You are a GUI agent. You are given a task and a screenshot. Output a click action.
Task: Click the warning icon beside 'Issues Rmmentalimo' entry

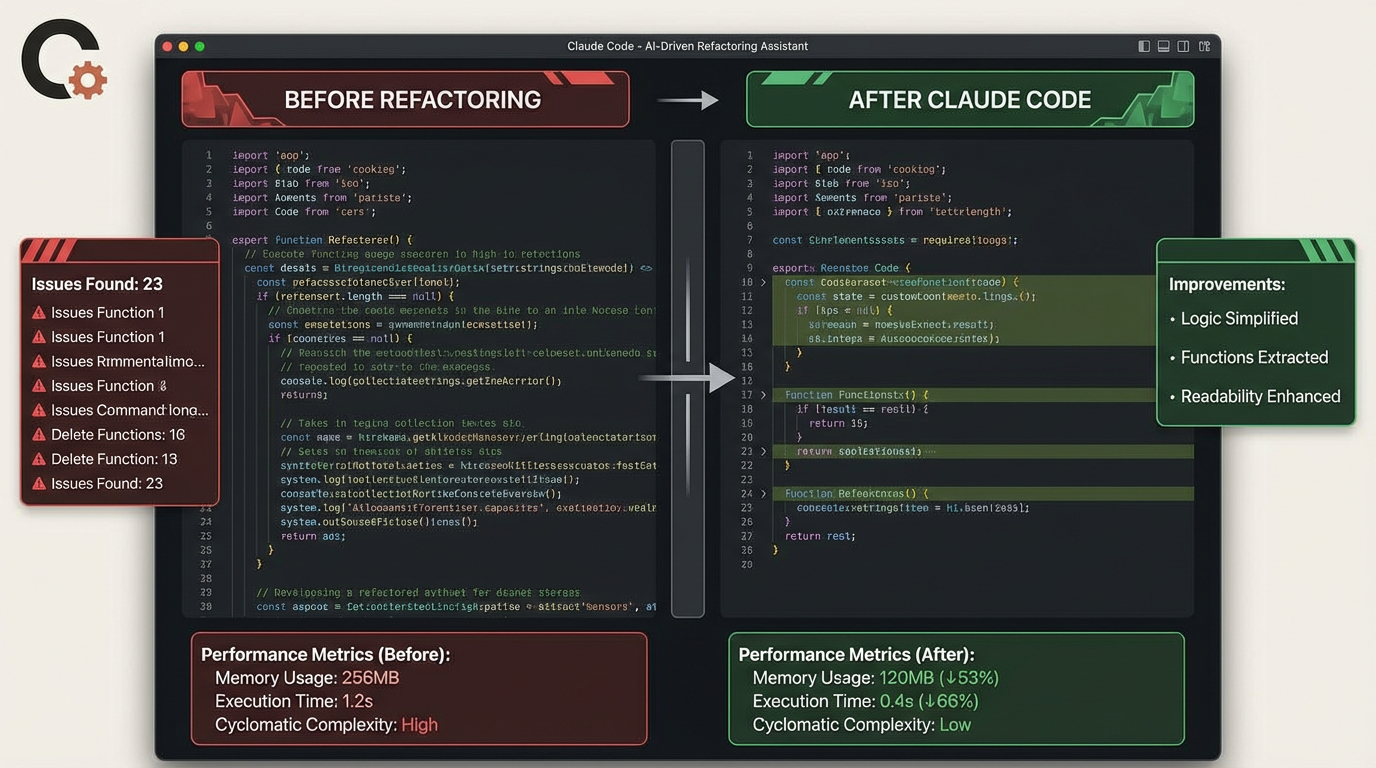pos(40,361)
